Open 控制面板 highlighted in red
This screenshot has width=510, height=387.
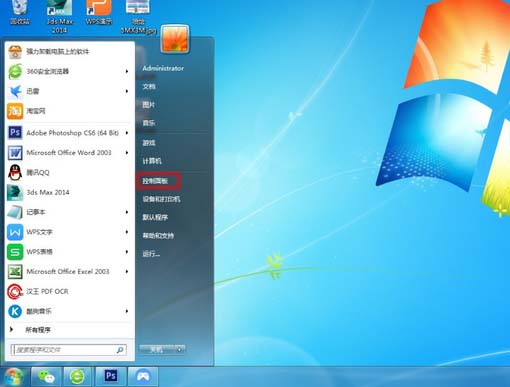coord(158,181)
